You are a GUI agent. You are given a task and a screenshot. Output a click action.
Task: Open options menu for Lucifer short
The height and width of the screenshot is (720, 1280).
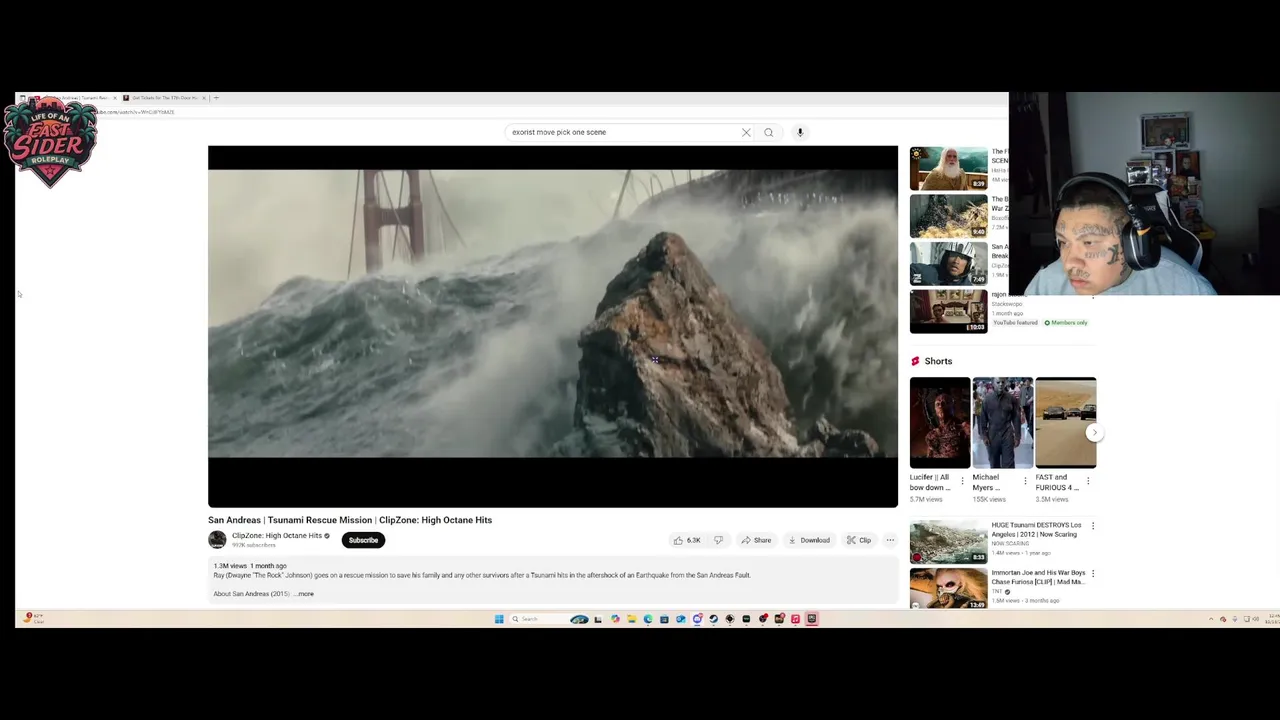(x=962, y=481)
